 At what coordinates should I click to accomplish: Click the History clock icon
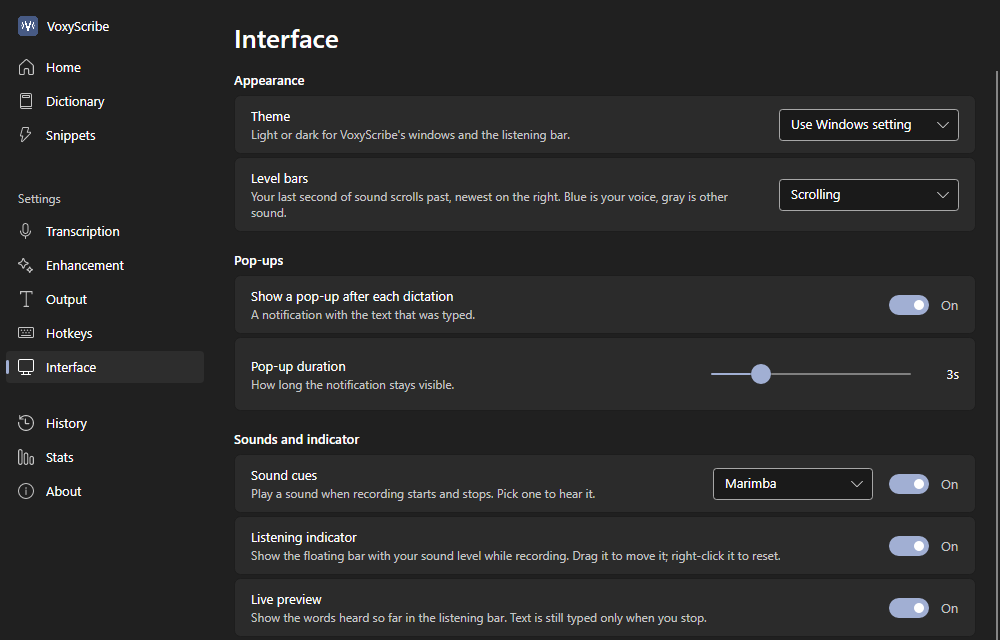[26, 423]
